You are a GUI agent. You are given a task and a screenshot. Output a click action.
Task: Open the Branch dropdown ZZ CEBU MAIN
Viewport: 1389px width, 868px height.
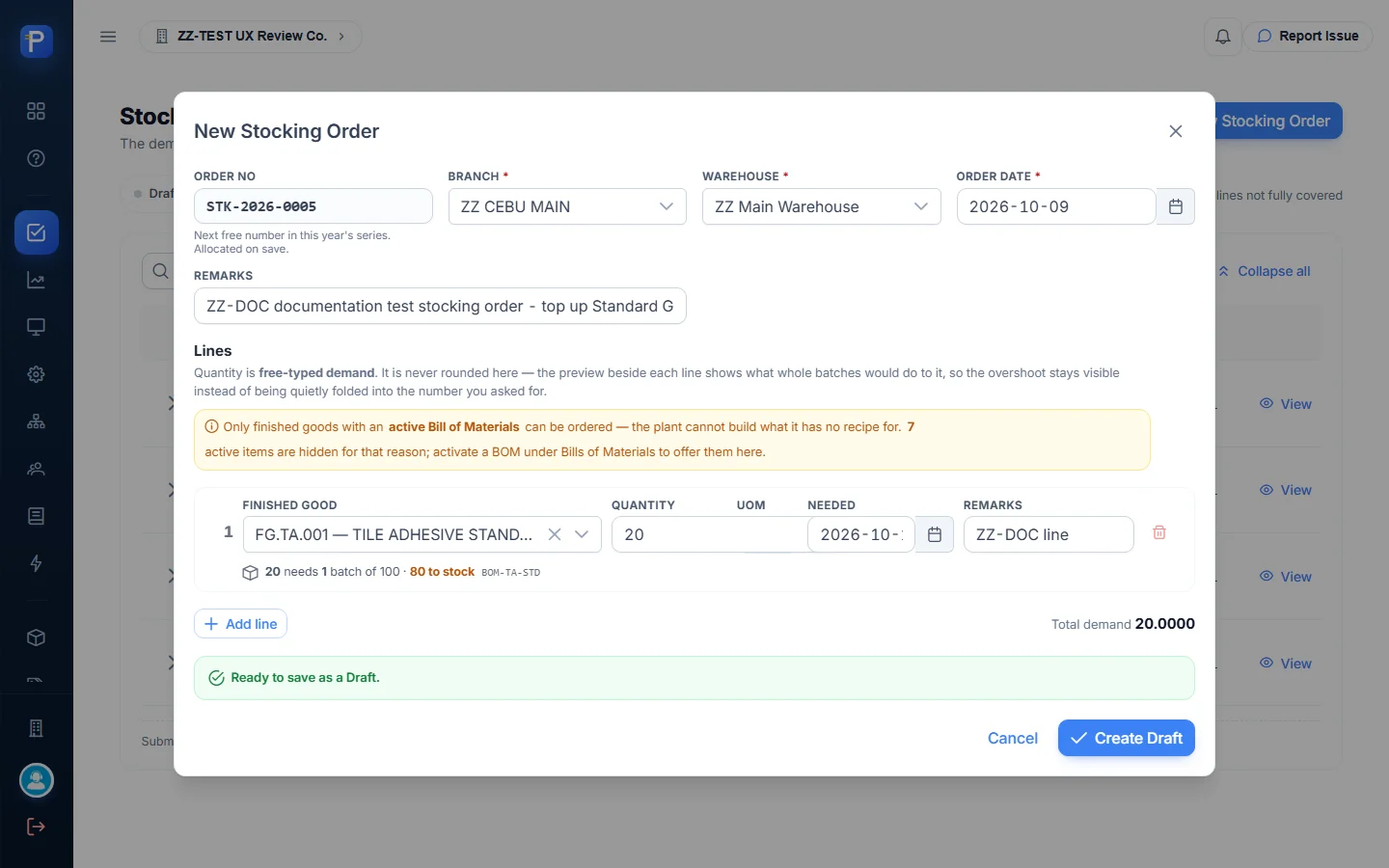click(567, 206)
